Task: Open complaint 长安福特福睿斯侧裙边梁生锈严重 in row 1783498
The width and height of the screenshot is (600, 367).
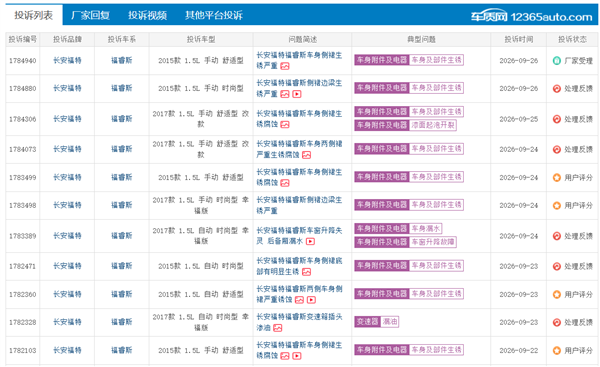Action: click(299, 205)
